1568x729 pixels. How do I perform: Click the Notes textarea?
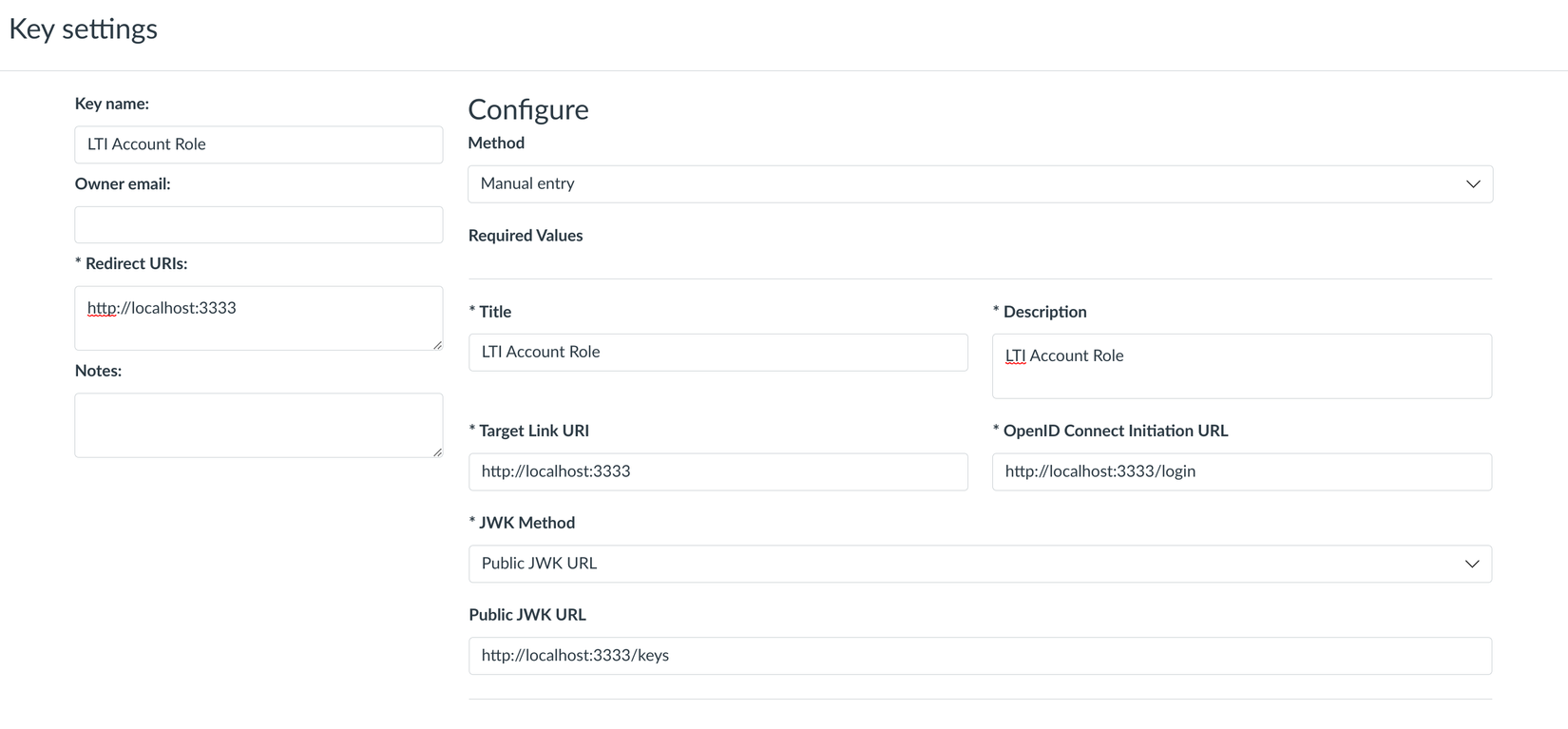click(x=258, y=425)
